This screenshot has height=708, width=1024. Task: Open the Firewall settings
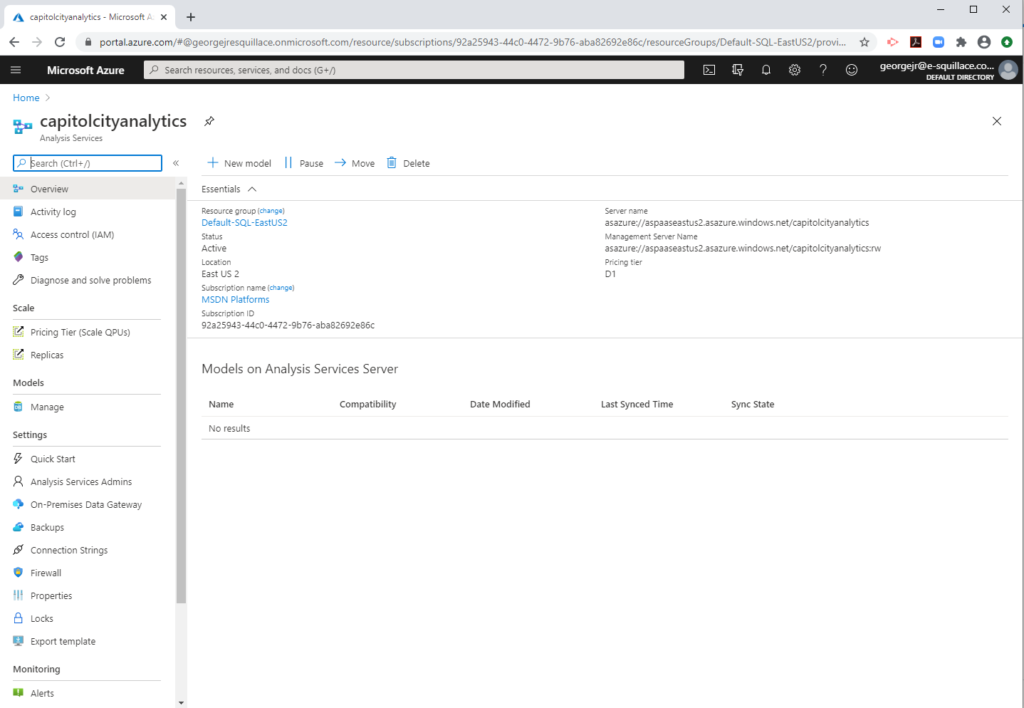[x=48, y=572]
